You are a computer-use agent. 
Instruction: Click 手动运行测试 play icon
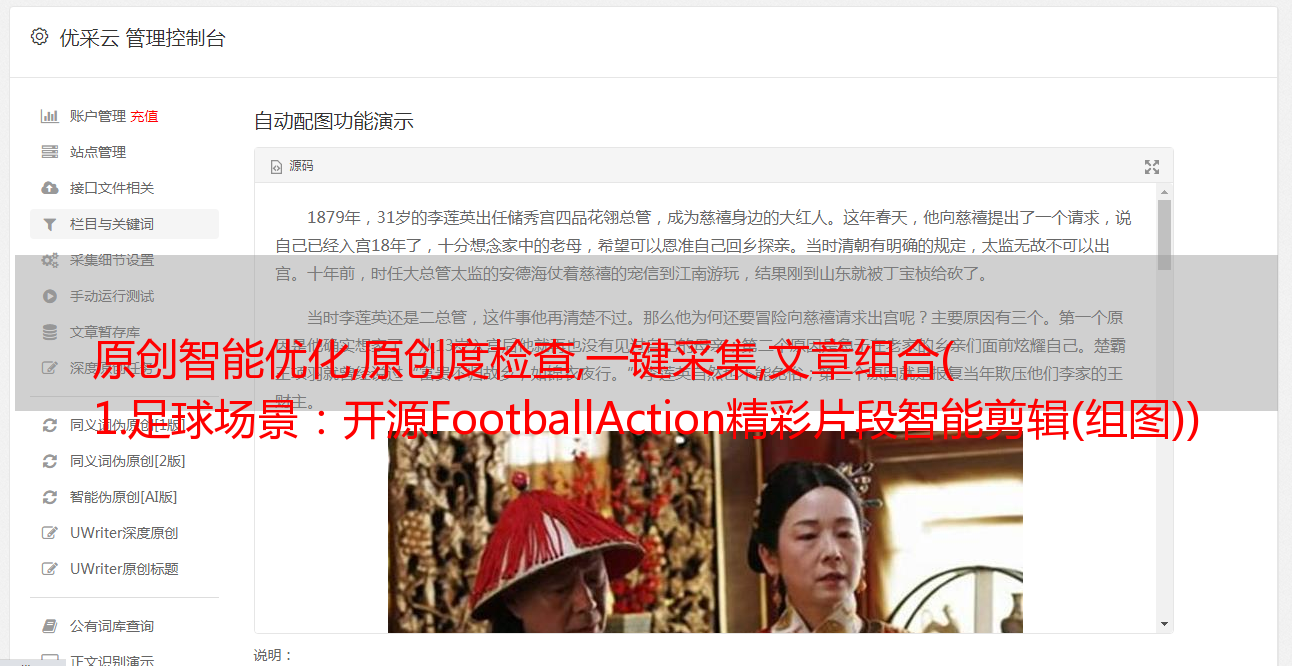(x=49, y=296)
